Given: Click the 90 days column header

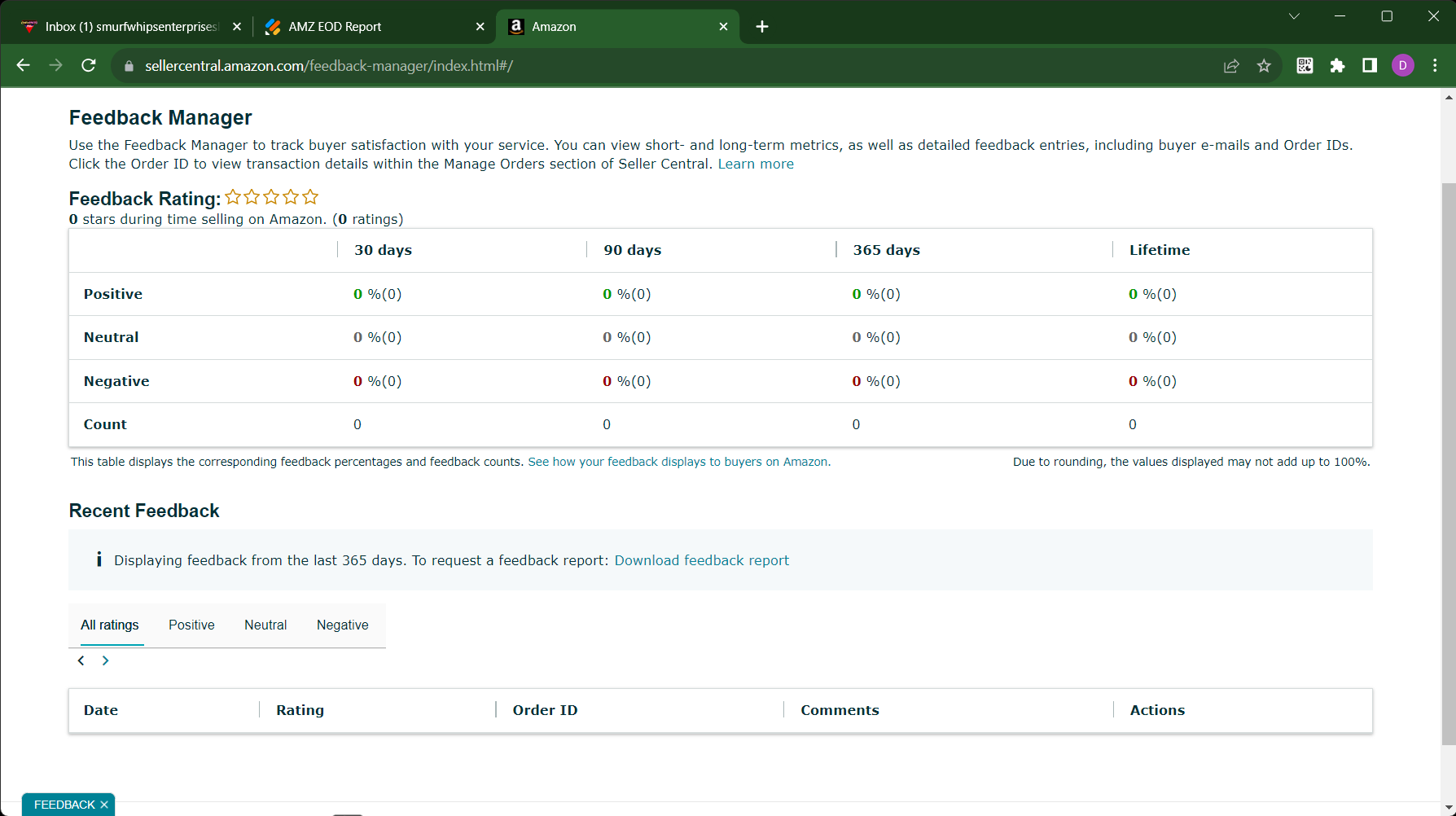Looking at the screenshot, I should pyautogui.click(x=632, y=250).
